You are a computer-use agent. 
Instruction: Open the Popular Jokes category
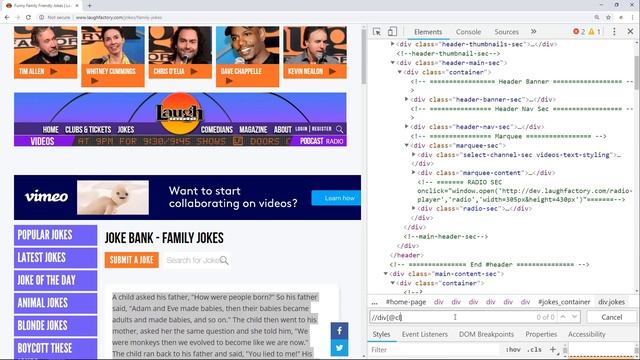point(56,235)
